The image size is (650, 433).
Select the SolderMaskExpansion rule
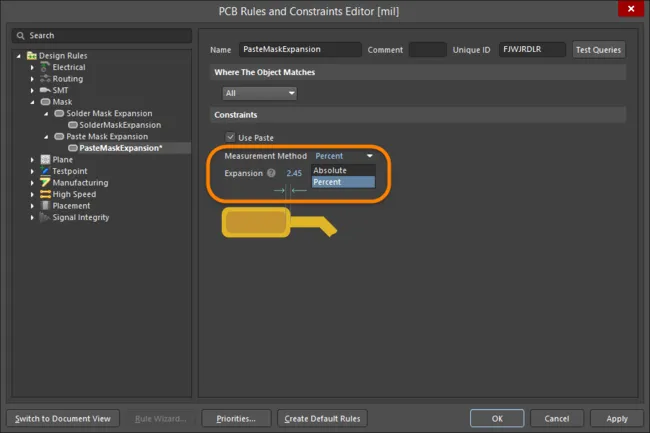pos(120,125)
